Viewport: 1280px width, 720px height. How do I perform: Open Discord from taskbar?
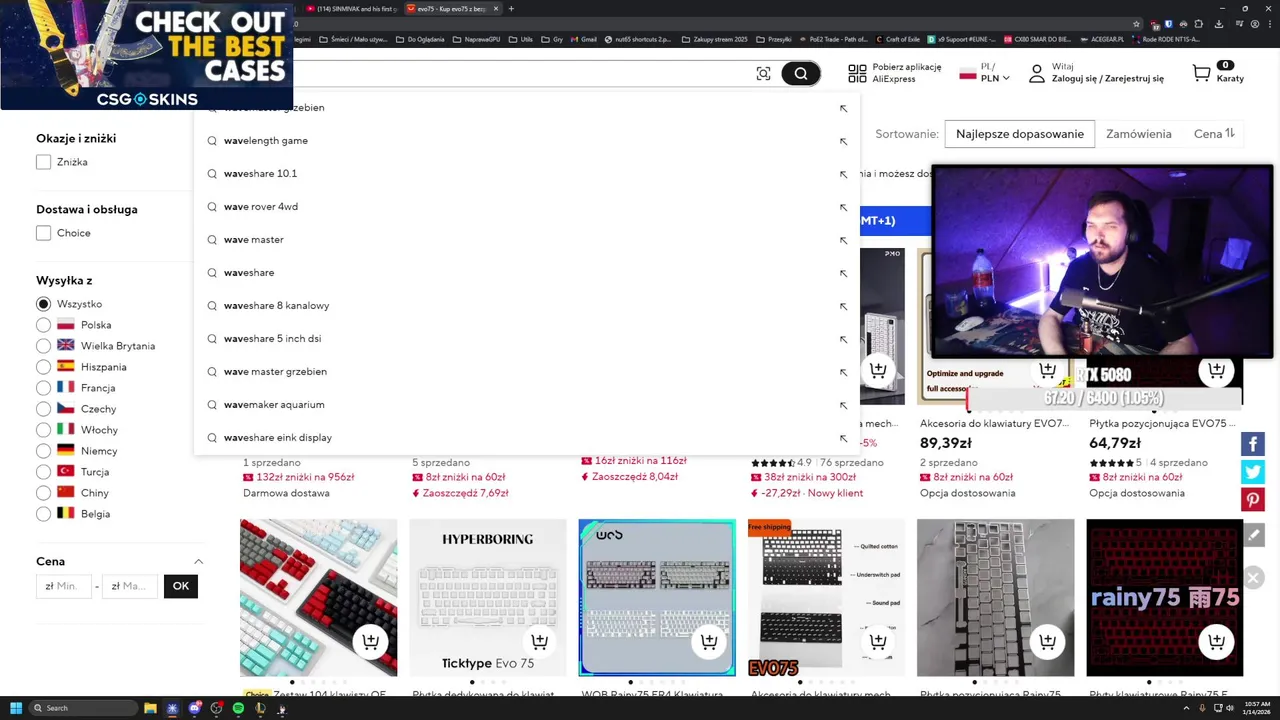pyautogui.click(x=195, y=708)
